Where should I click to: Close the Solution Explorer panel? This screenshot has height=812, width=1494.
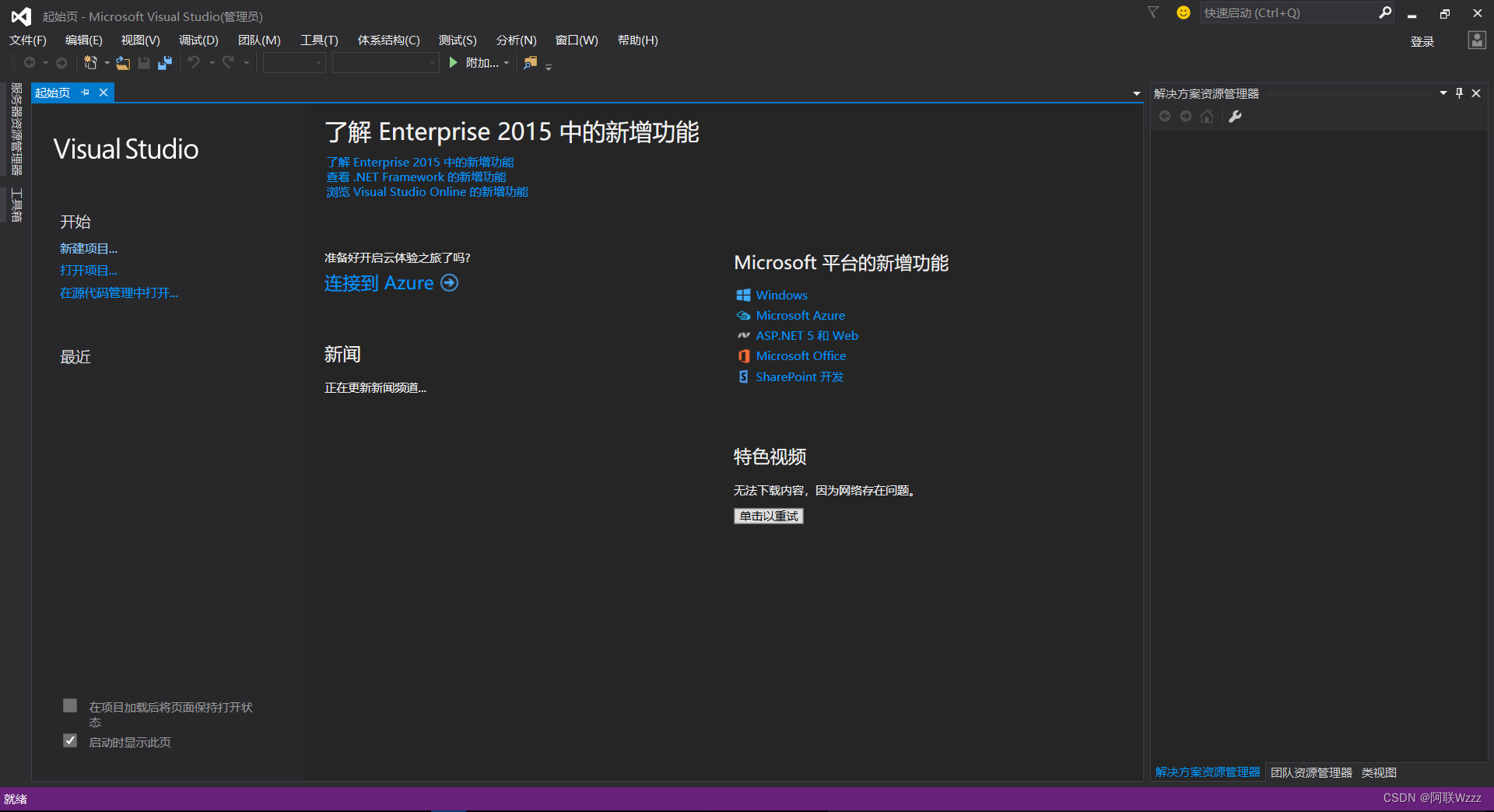(x=1476, y=93)
